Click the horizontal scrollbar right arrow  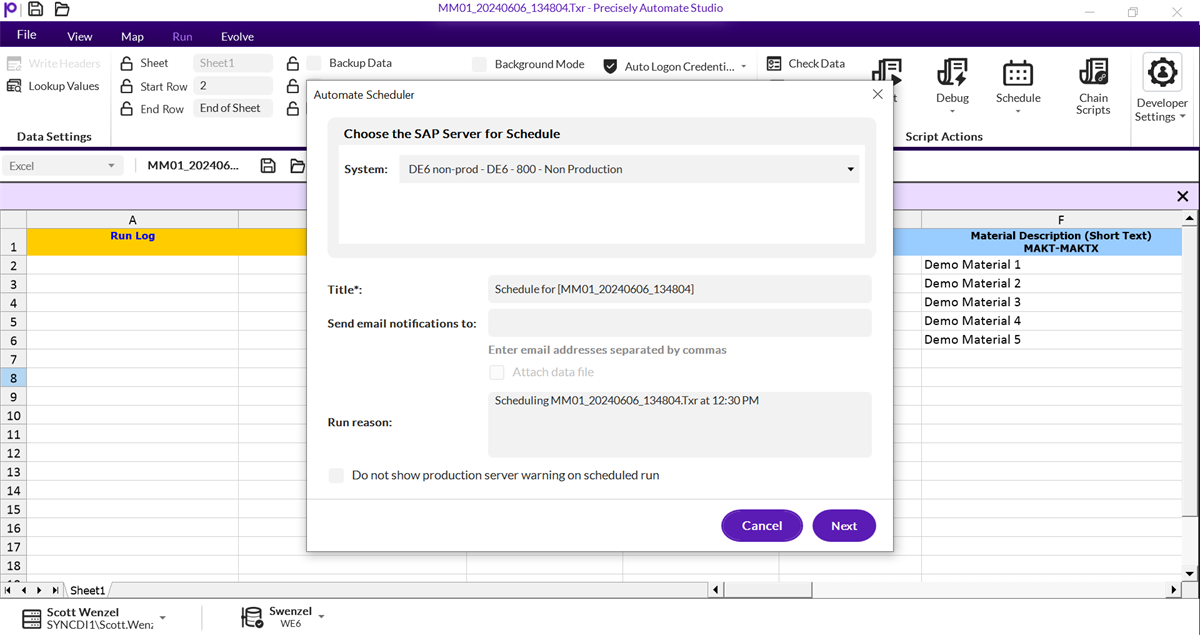[x=1175, y=591]
